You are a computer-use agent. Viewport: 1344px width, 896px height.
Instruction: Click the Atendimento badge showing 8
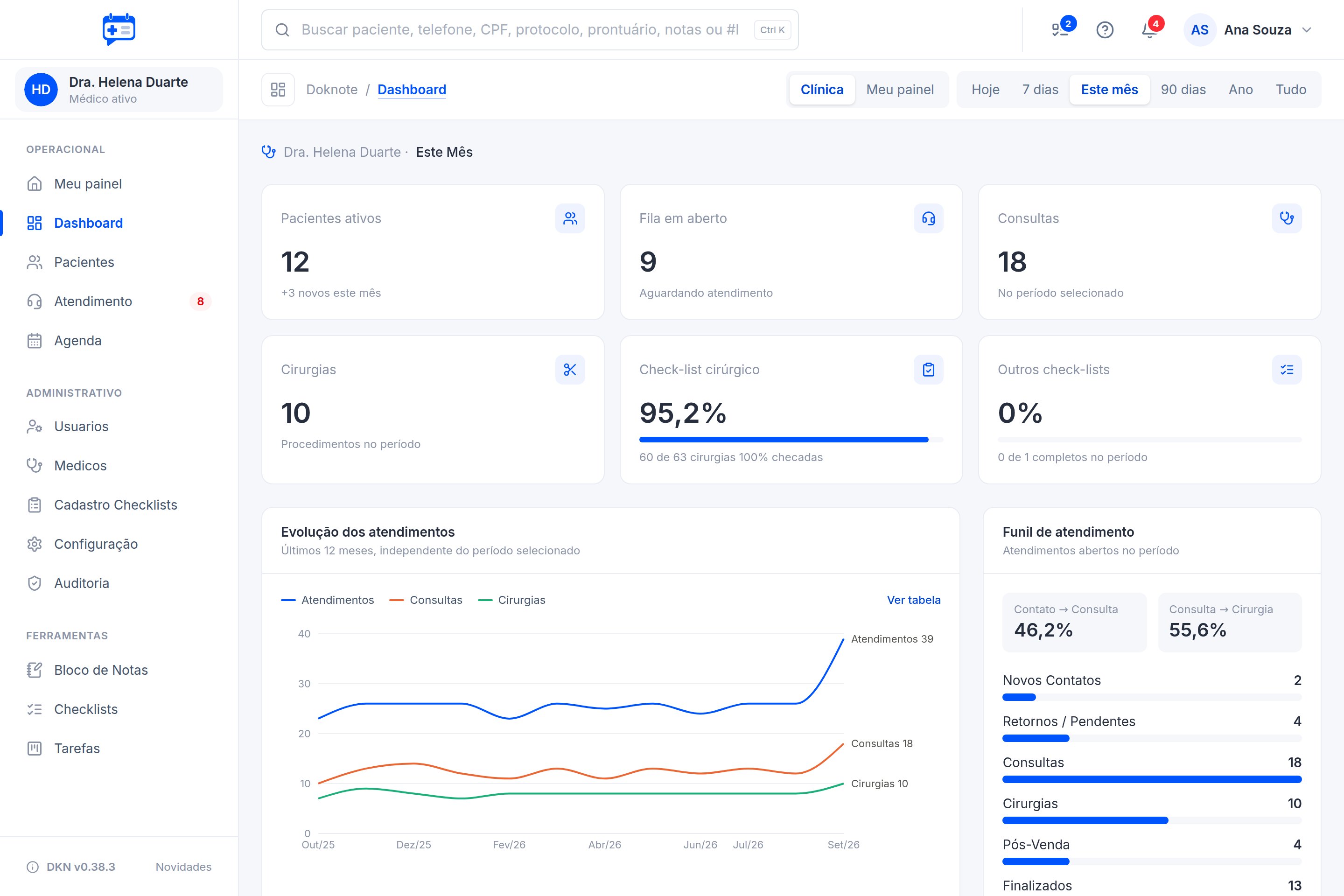[x=200, y=301]
